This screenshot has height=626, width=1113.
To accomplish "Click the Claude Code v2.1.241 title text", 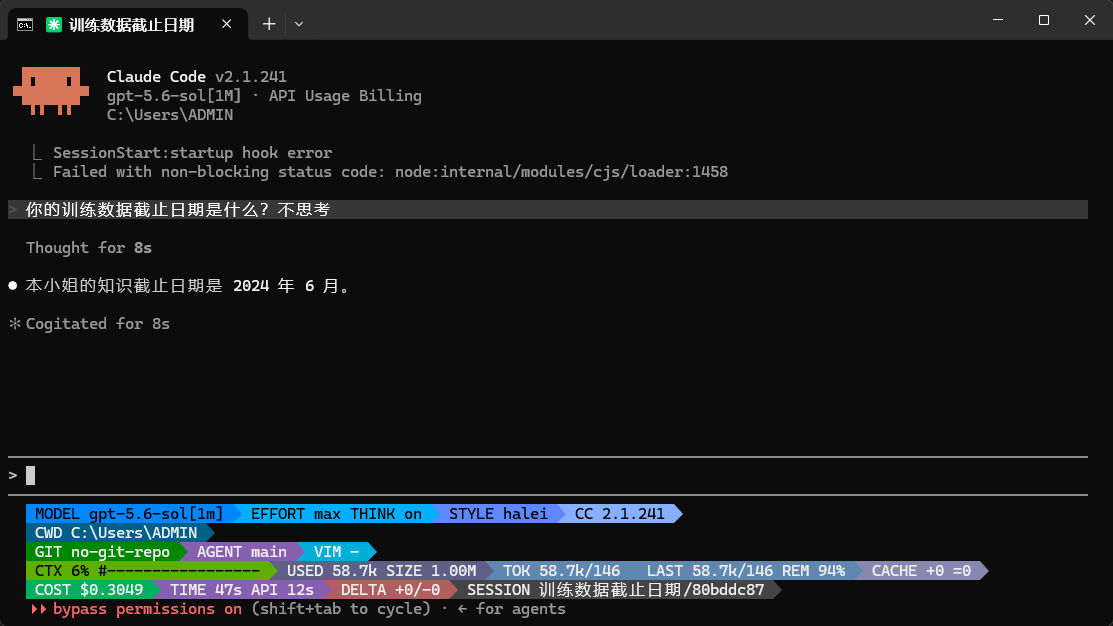I will coord(197,77).
